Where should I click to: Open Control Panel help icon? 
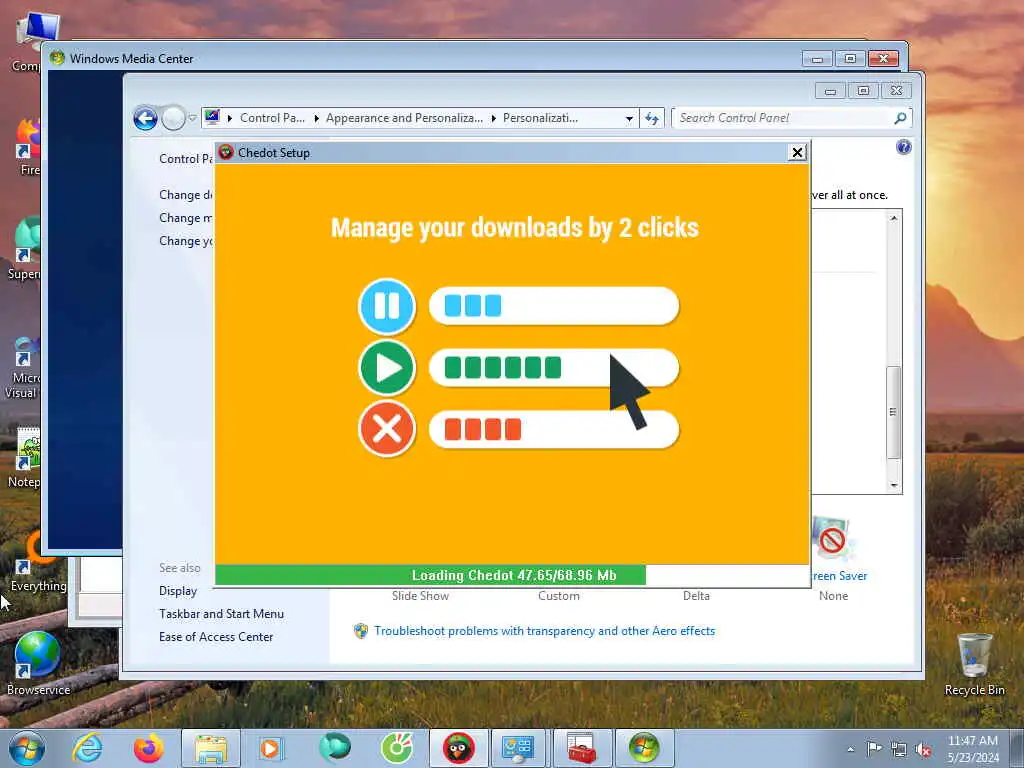[903, 146]
